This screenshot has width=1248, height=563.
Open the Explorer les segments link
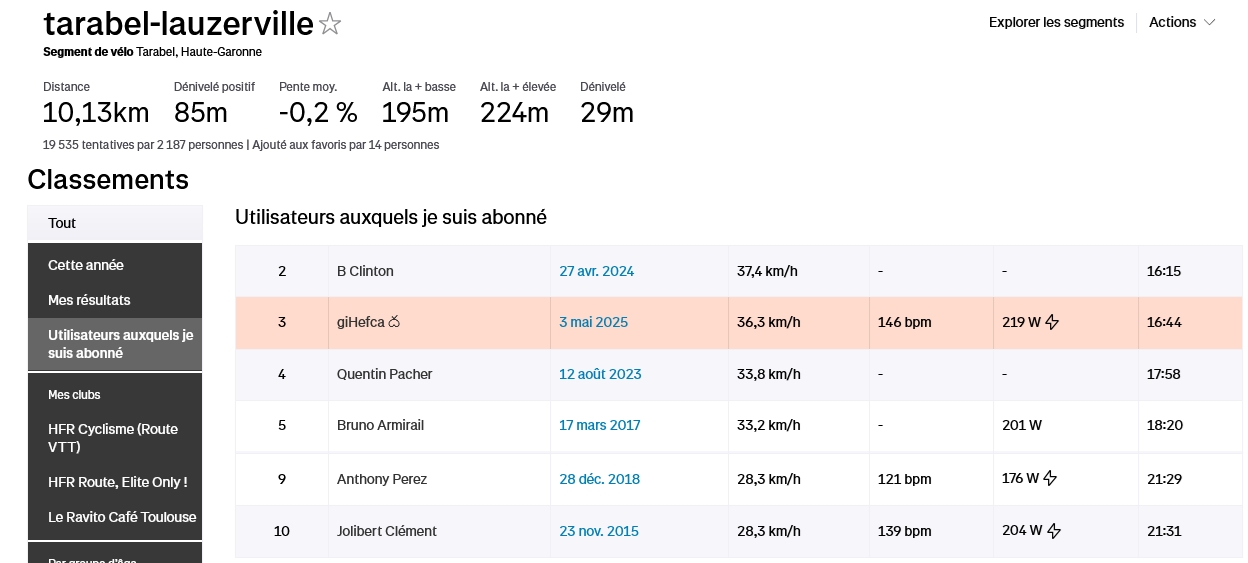(1056, 22)
